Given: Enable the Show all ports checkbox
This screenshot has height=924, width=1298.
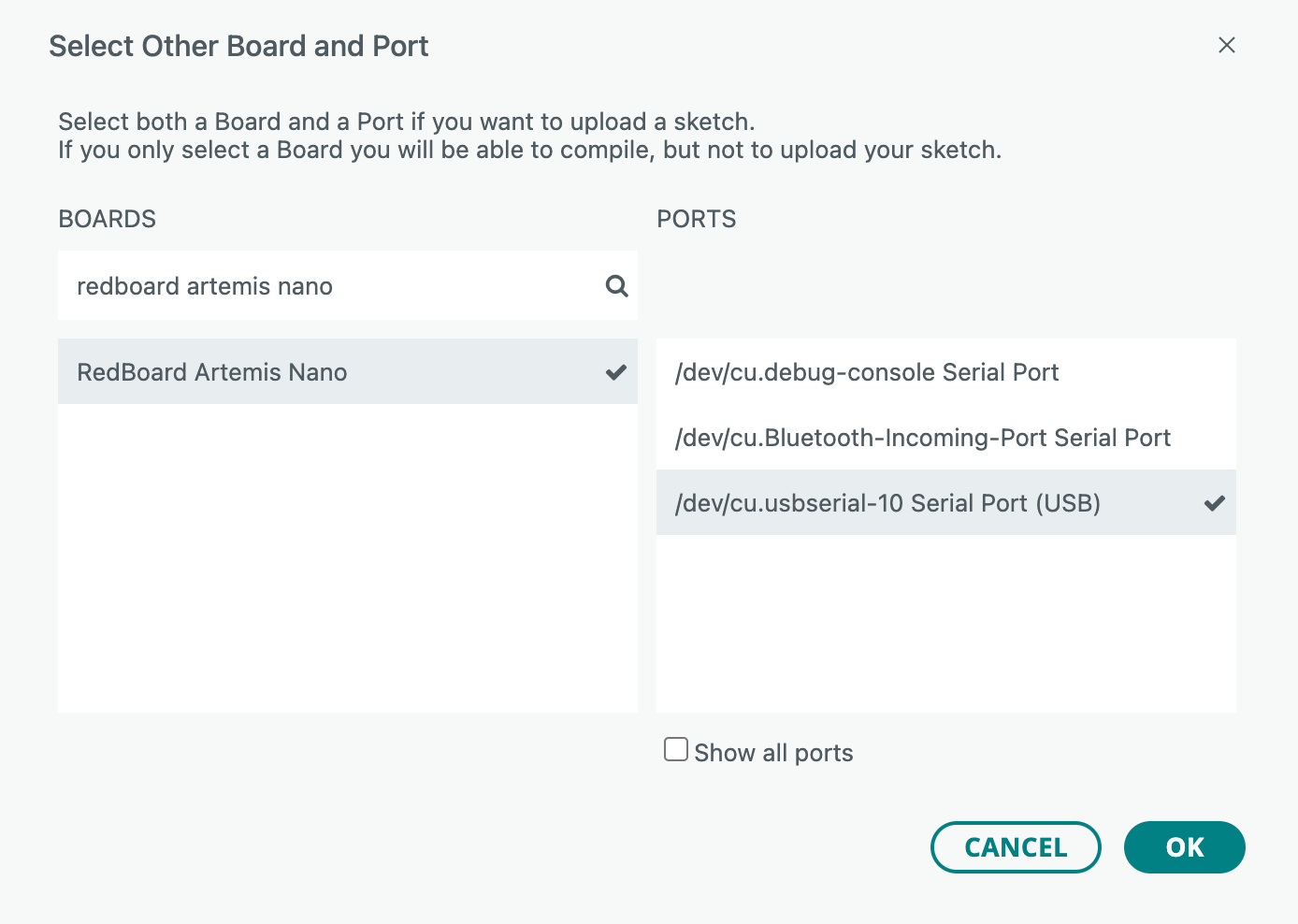Looking at the screenshot, I should (675, 749).
